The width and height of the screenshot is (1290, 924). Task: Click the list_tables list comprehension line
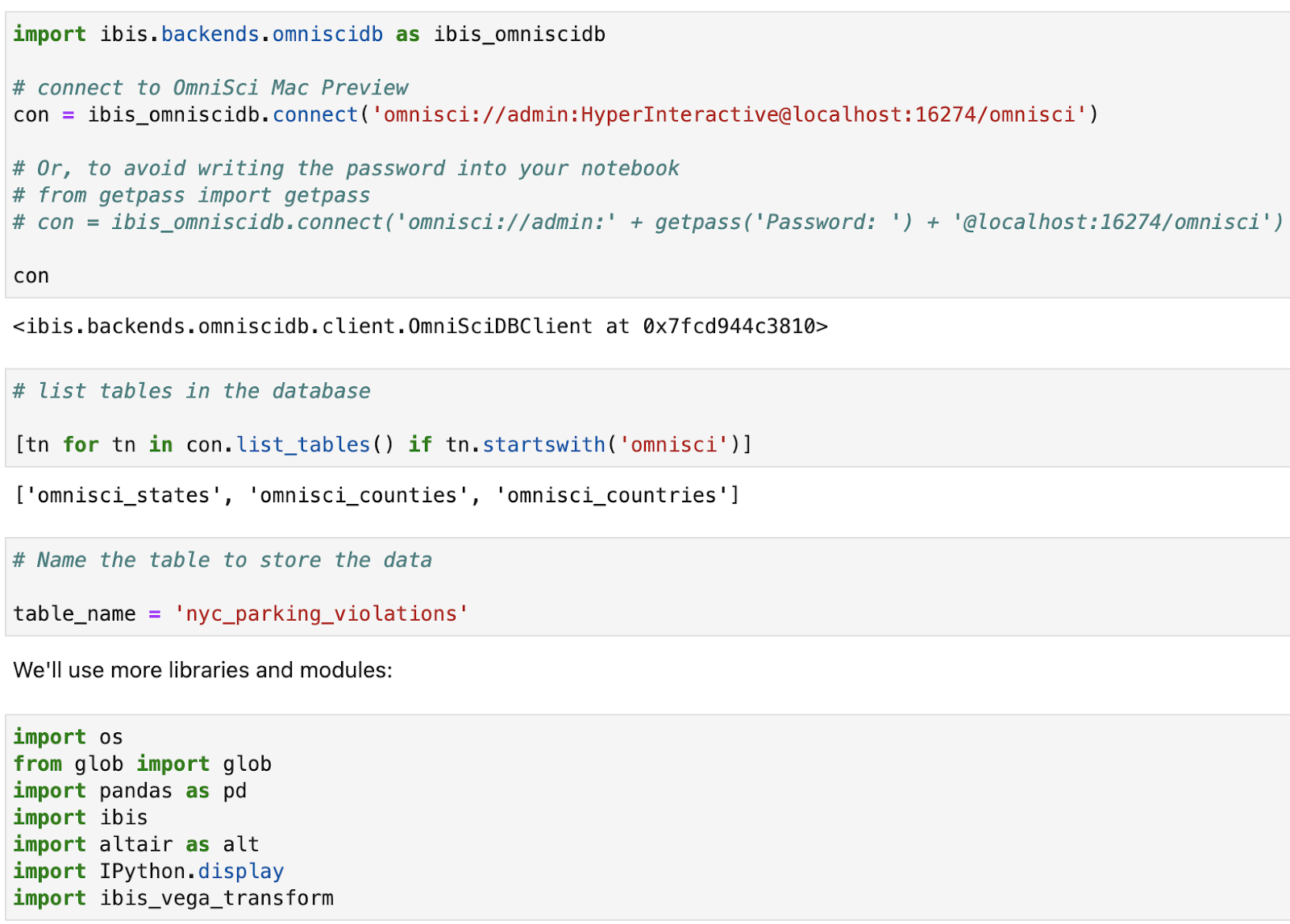(x=383, y=445)
